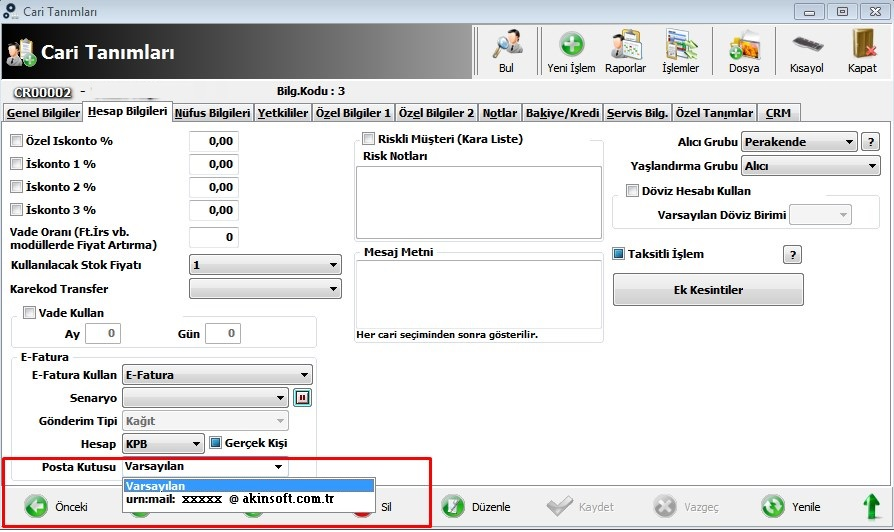Image resolution: width=894 pixels, height=532 pixels.
Task: Toggle the Vade Kullan checkbox
Action: 29,312
